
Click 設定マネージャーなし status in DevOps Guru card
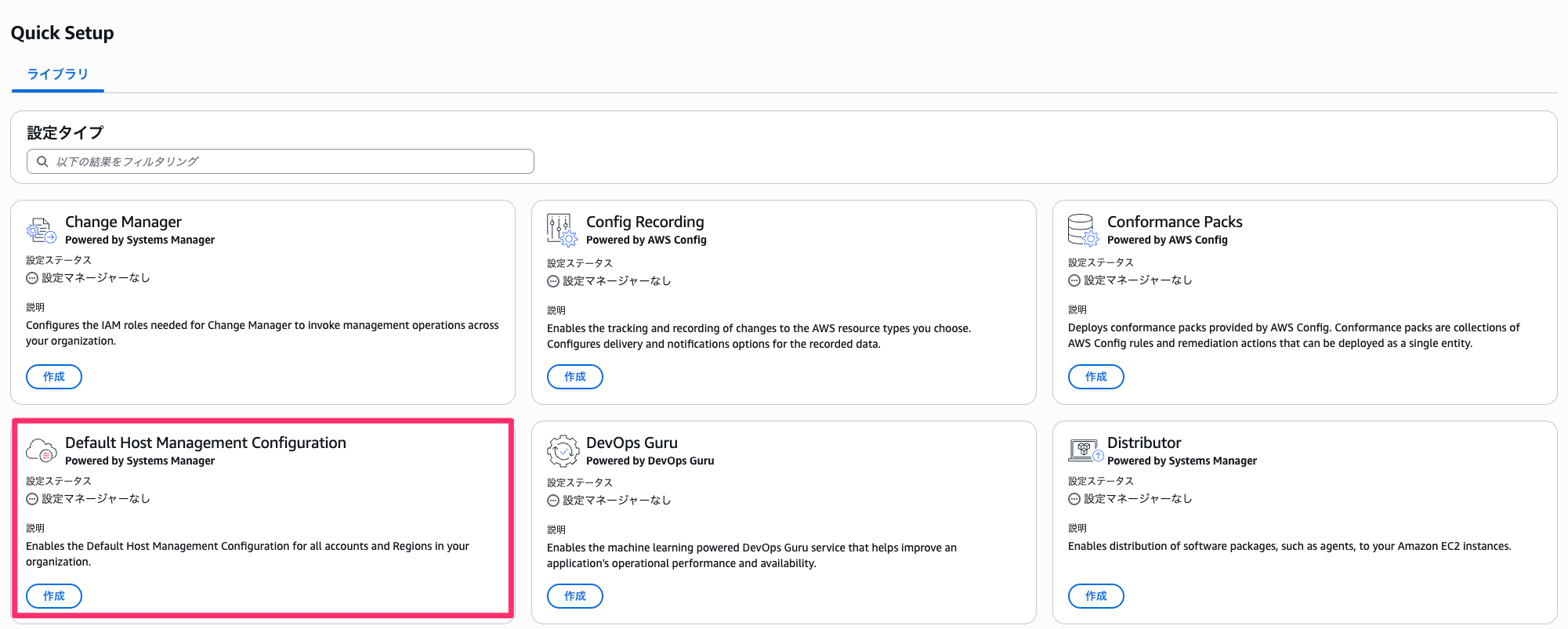(x=617, y=501)
